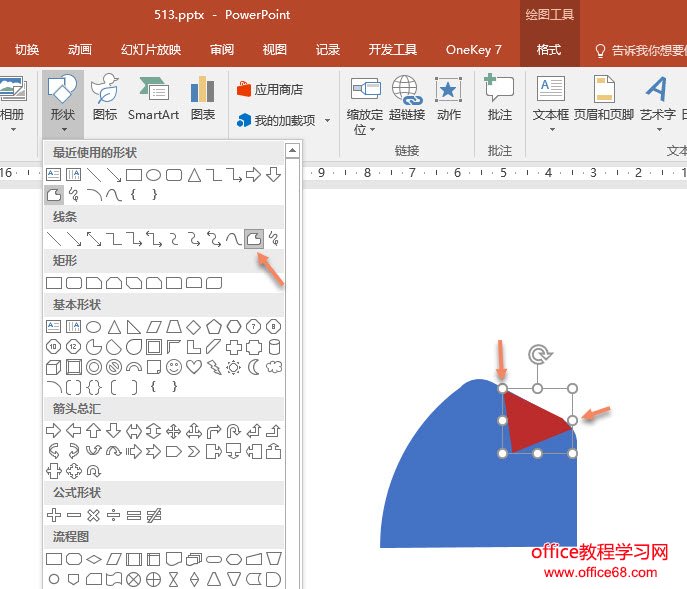Click the SmartArt icon in ribbon
687x589 pixels.
click(153, 98)
